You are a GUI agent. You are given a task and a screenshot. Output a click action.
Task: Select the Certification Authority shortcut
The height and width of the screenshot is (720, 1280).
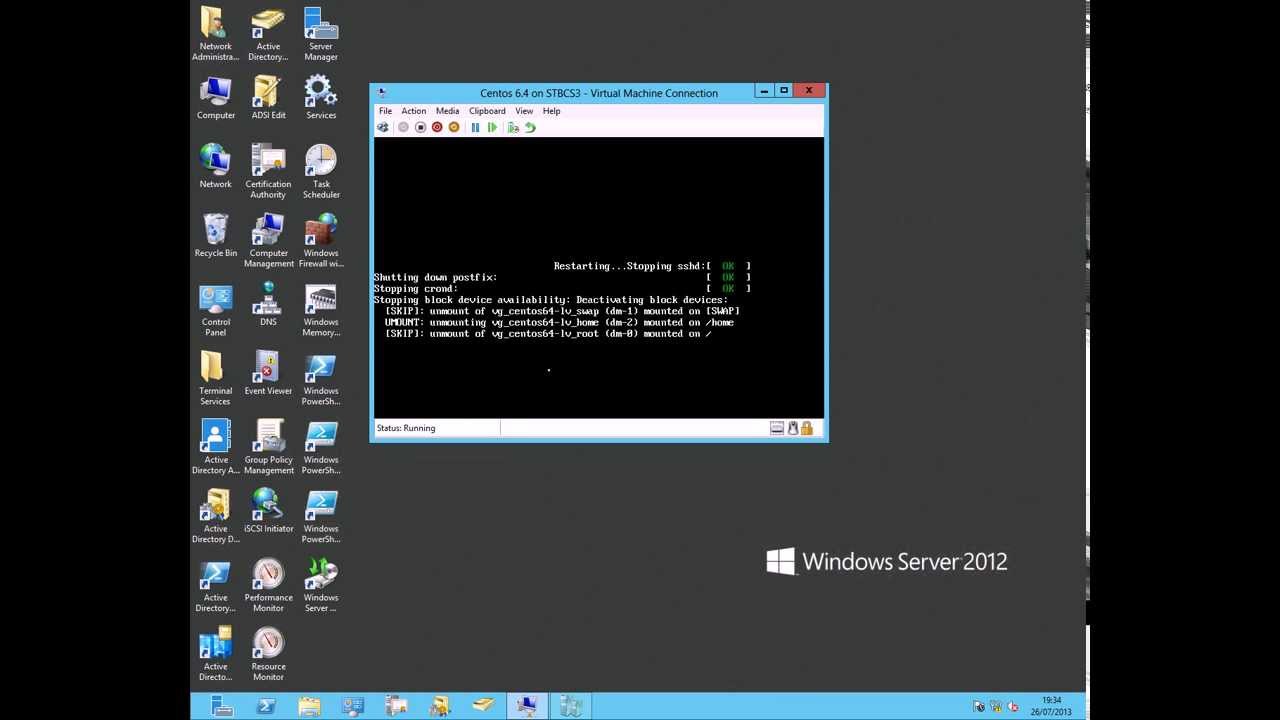[x=268, y=171]
